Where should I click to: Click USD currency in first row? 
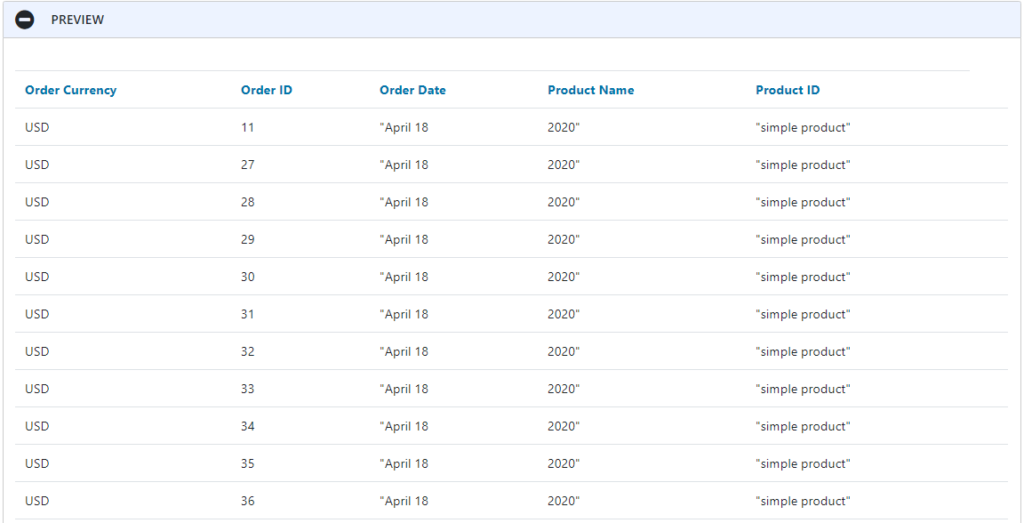tap(37, 127)
